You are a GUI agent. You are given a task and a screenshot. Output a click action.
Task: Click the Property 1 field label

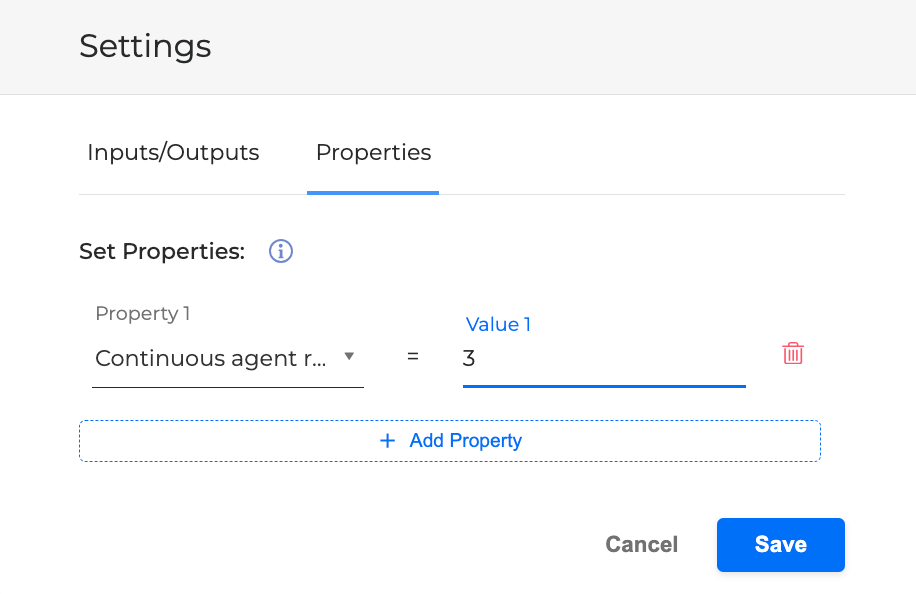(143, 313)
